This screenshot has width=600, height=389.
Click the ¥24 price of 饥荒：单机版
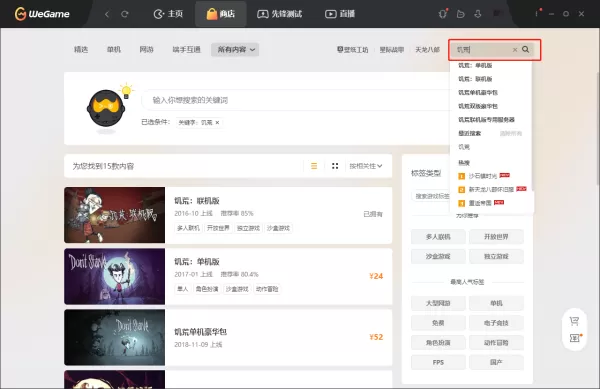376,276
